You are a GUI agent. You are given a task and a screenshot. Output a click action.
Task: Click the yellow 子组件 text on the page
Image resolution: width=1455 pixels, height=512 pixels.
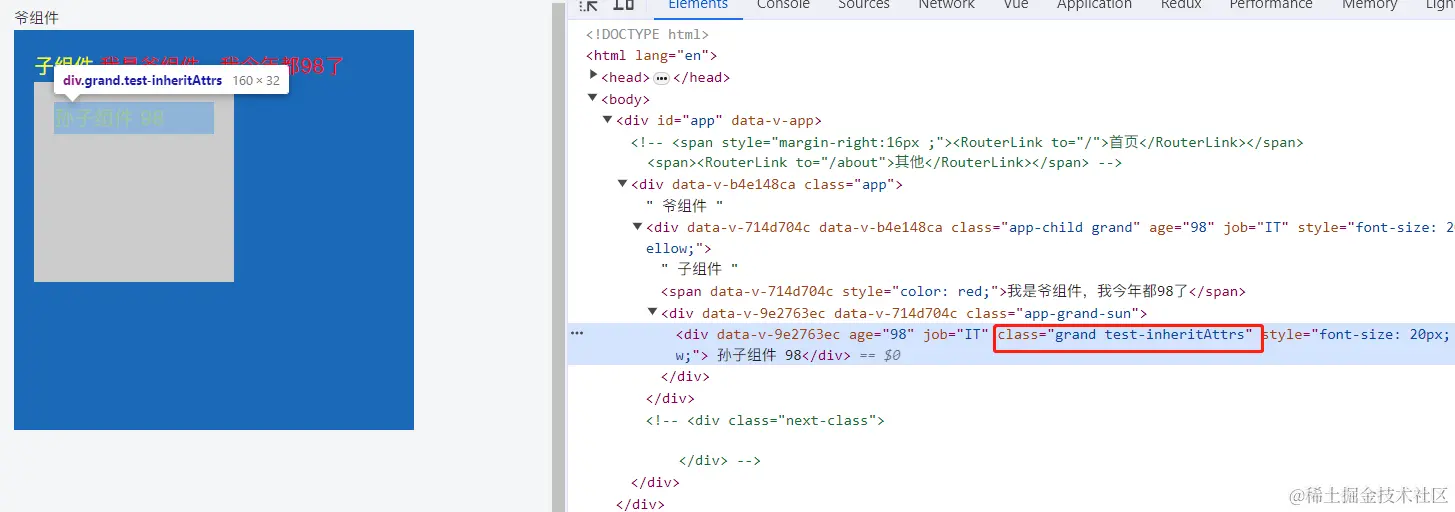point(64,66)
